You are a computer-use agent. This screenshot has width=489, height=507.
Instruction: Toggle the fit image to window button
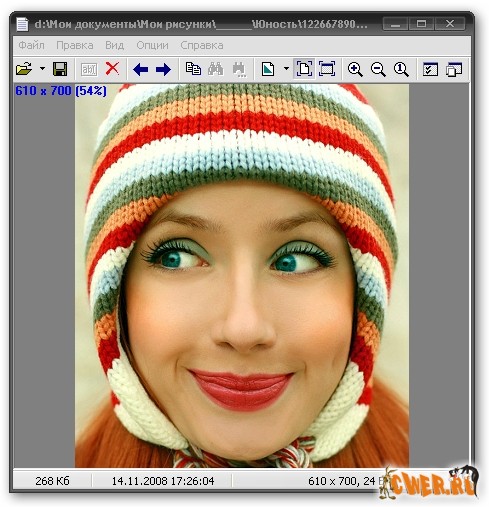pyautogui.click(x=304, y=69)
